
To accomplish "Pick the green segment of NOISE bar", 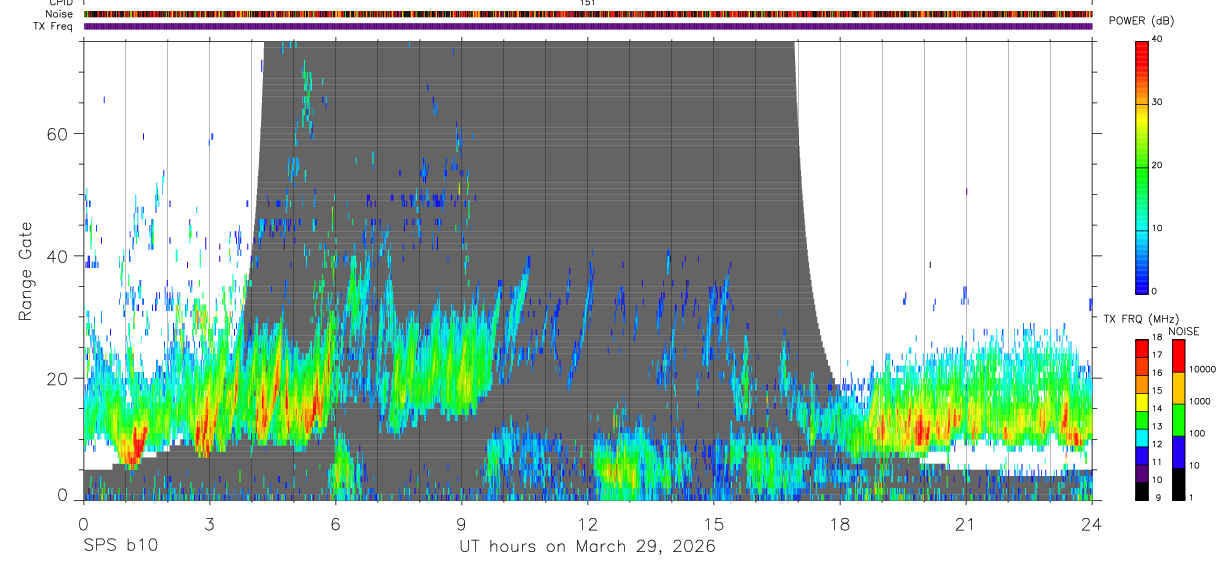I will tap(1177, 420).
